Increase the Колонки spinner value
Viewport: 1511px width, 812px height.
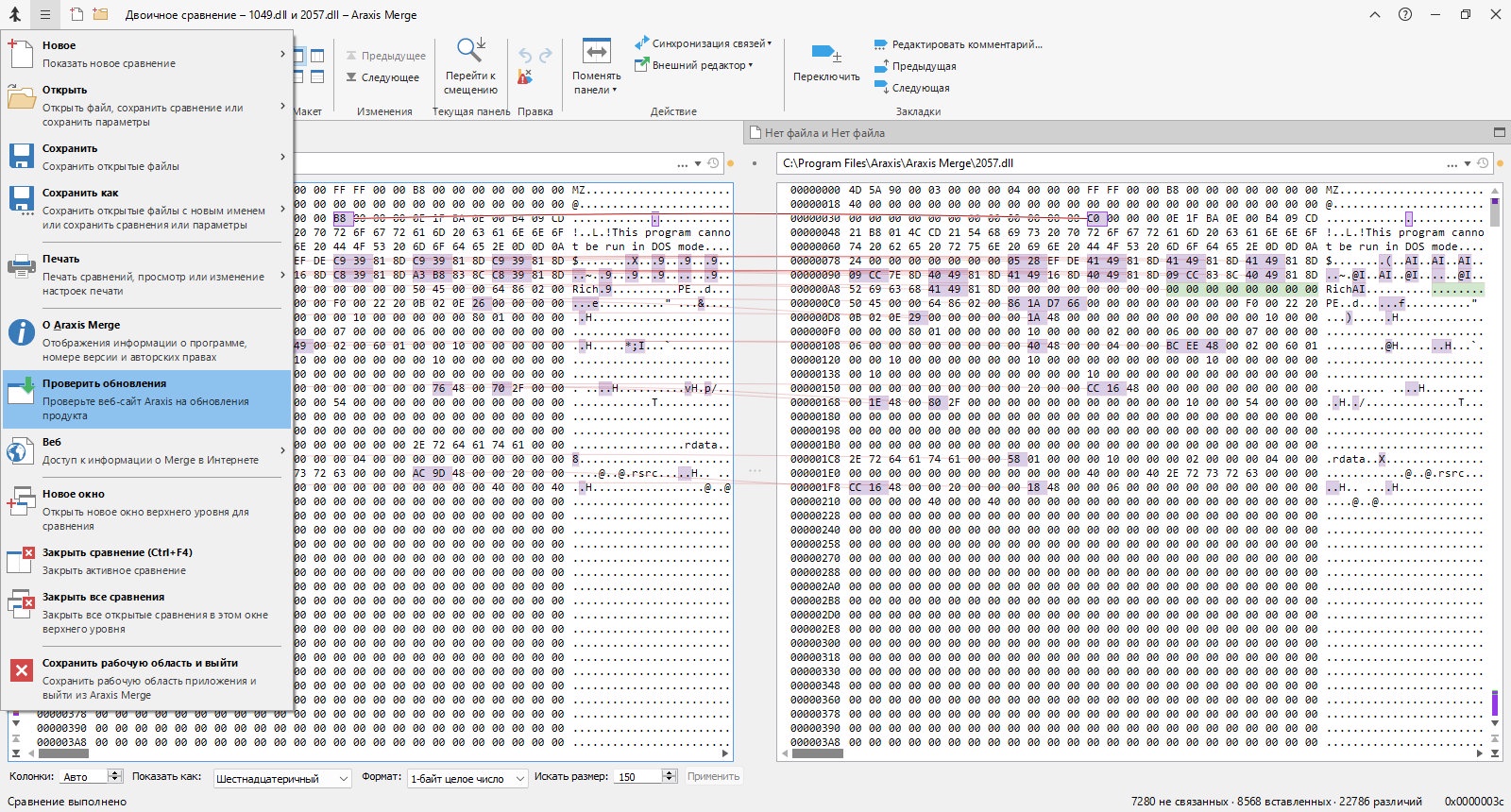tap(115, 772)
